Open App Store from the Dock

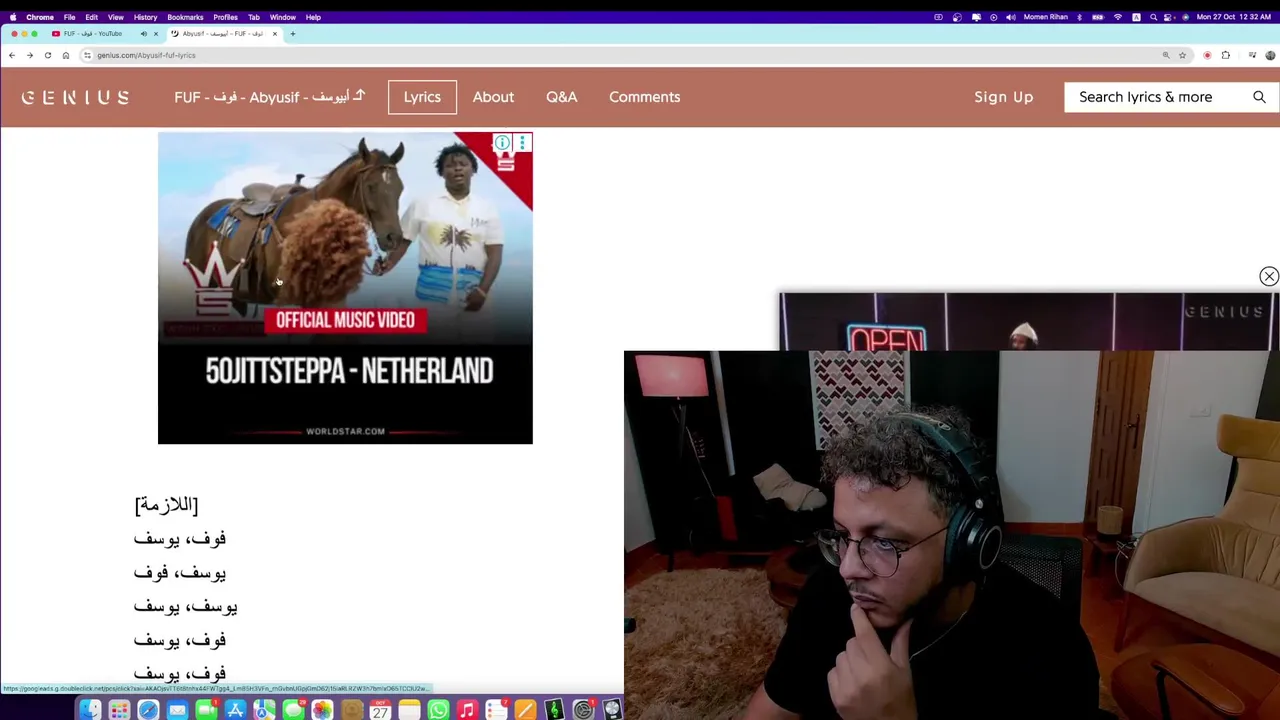point(235,710)
